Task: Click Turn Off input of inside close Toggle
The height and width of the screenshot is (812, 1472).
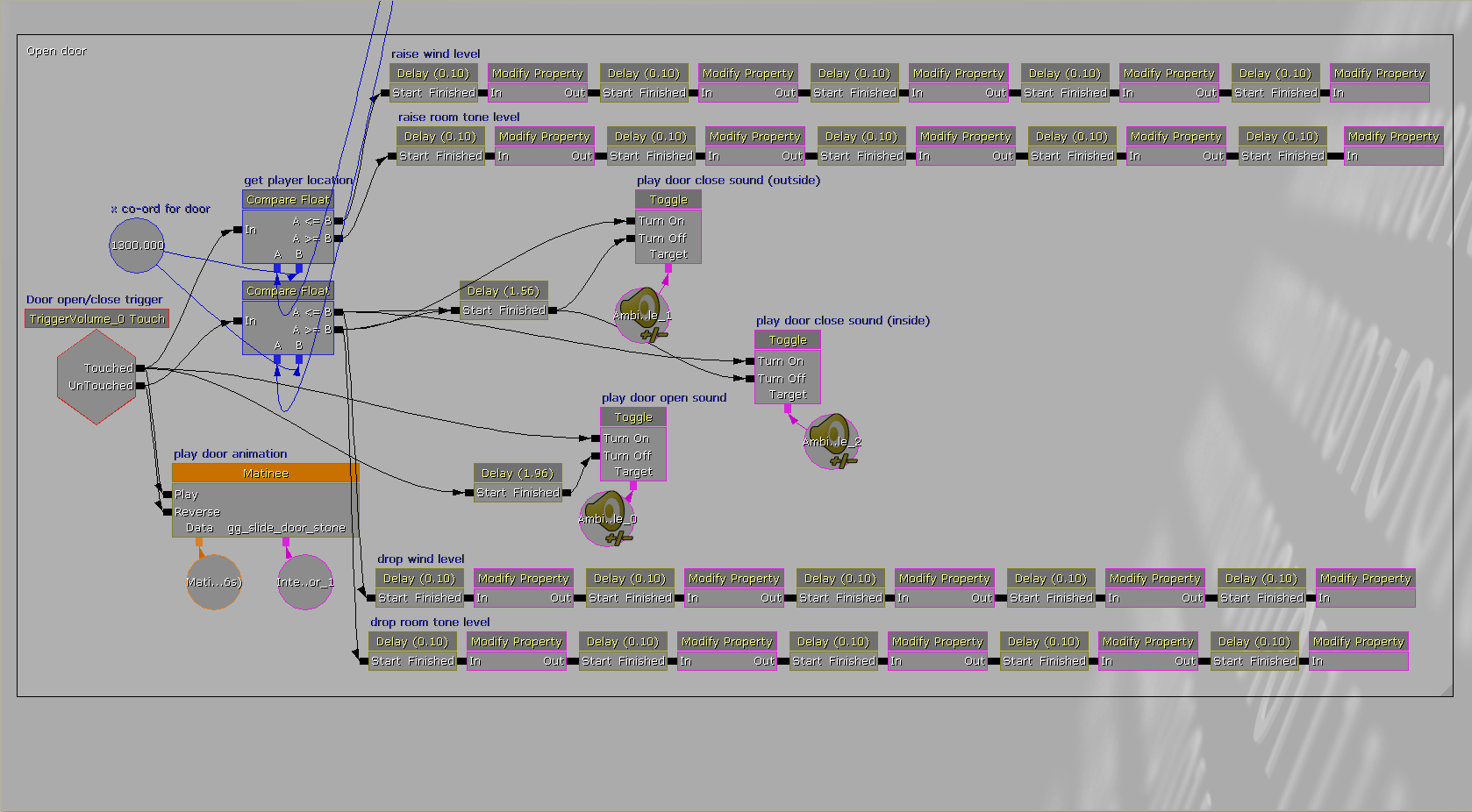Action: [750, 379]
